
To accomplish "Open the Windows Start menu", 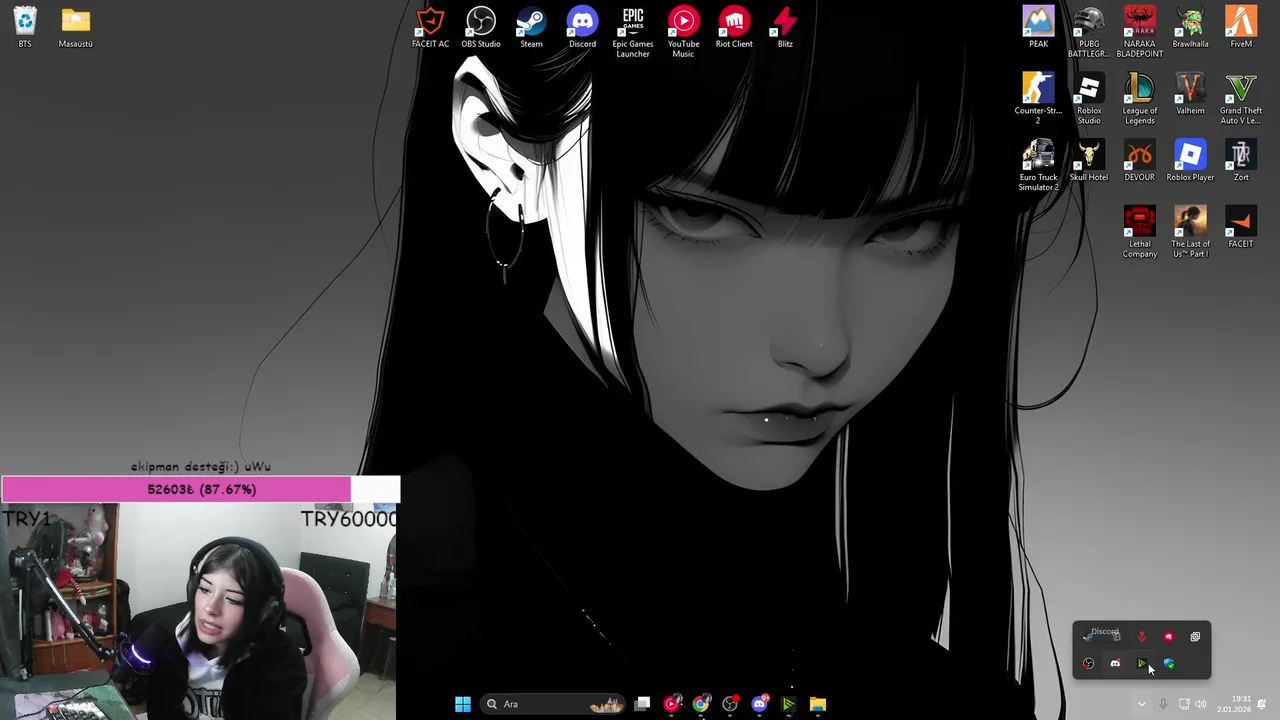I will tap(462, 704).
